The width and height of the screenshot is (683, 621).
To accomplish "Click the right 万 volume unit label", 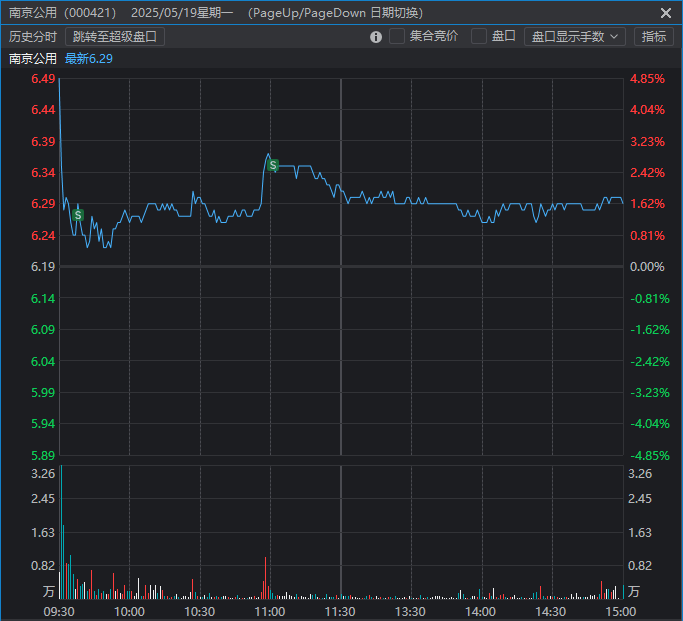I will 634,592.
